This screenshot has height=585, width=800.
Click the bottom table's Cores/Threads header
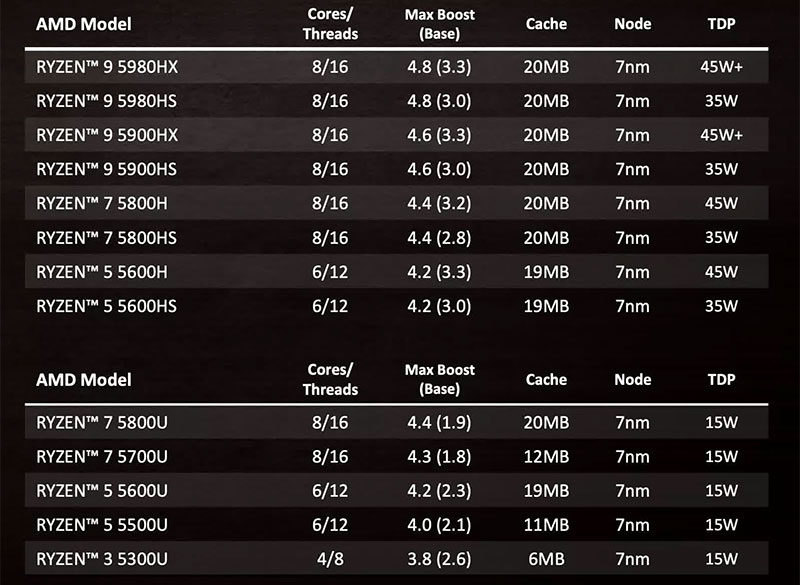[330, 379]
